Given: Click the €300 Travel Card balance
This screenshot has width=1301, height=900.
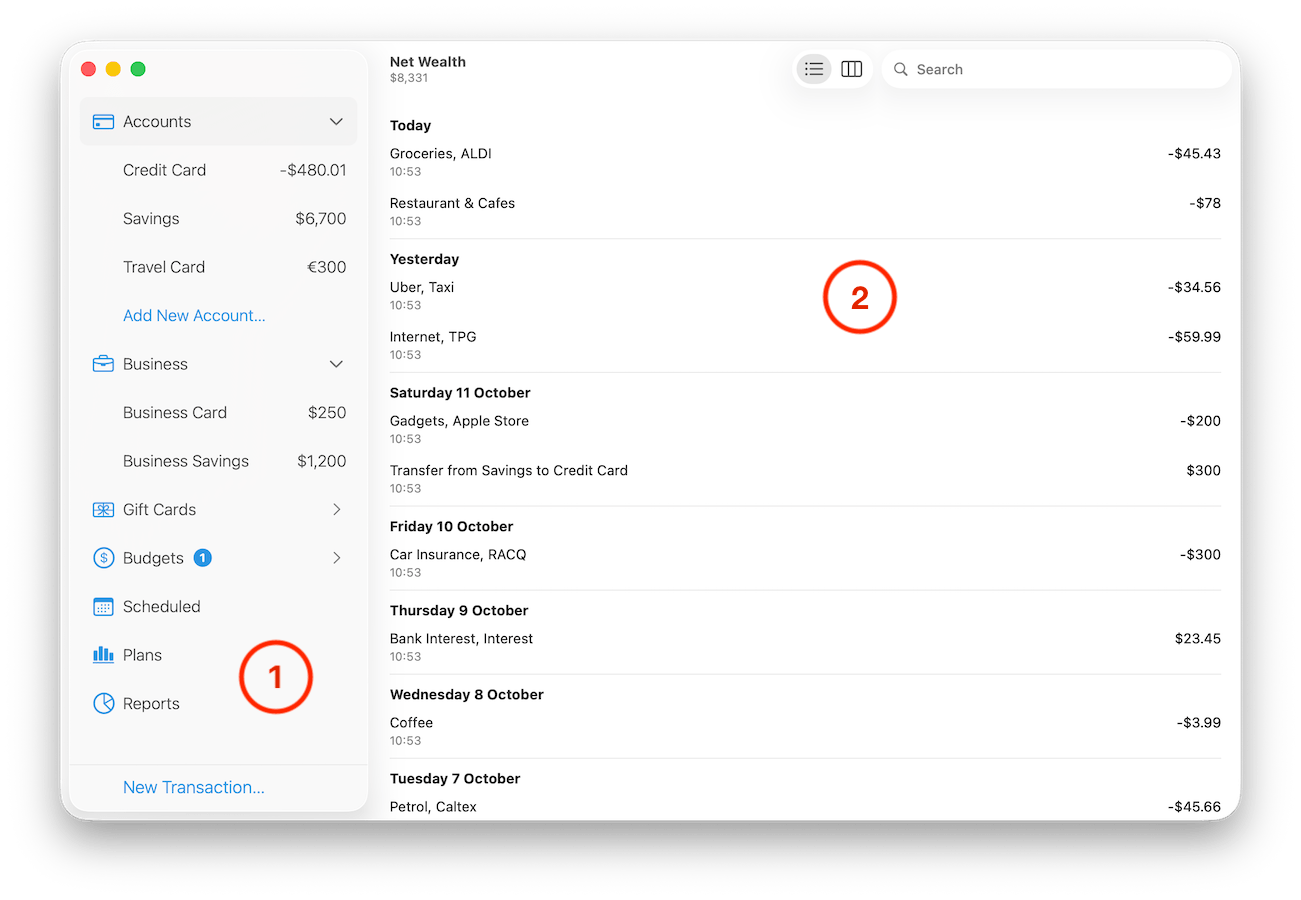Looking at the screenshot, I should click(326, 267).
